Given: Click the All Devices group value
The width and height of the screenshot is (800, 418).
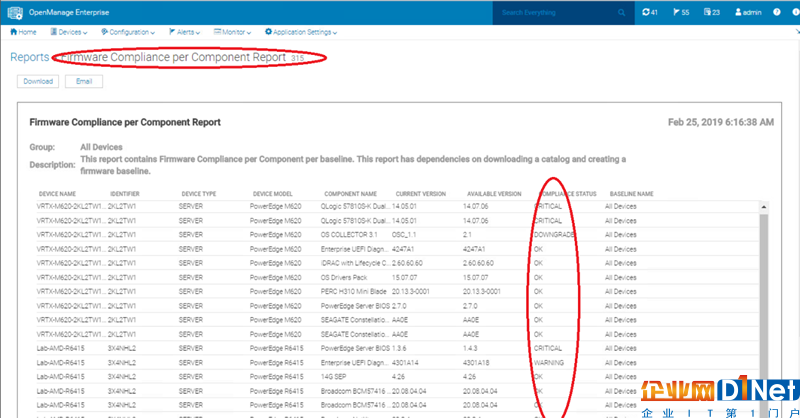Looking at the screenshot, I should [101, 147].
